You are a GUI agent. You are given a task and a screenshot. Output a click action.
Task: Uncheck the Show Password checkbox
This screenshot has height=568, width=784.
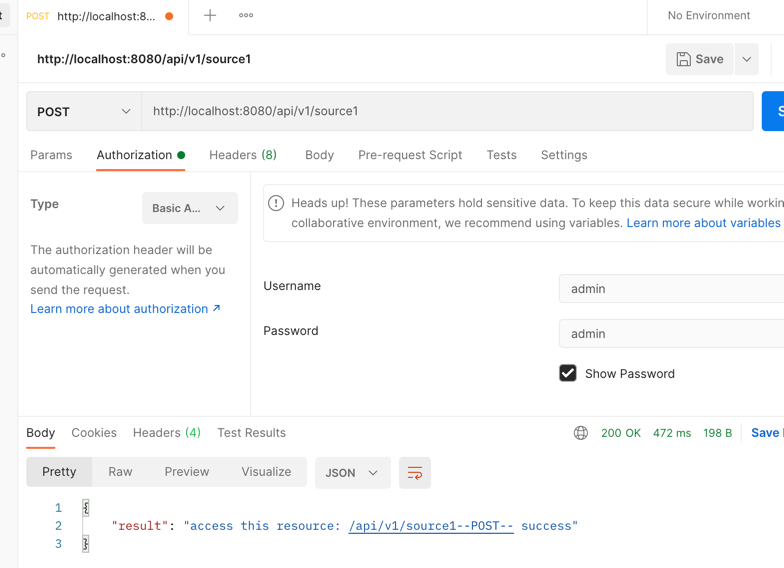(568, 373)
